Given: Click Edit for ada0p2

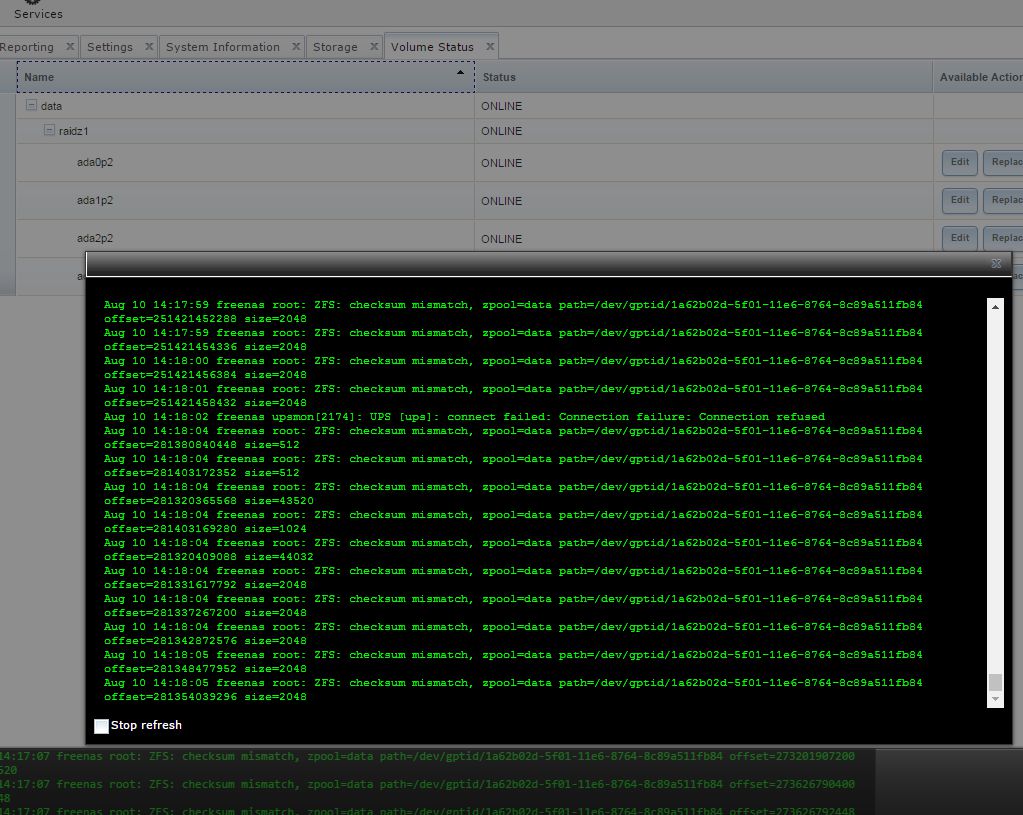Looking at the screenshot, I should [x=960, y=162].
